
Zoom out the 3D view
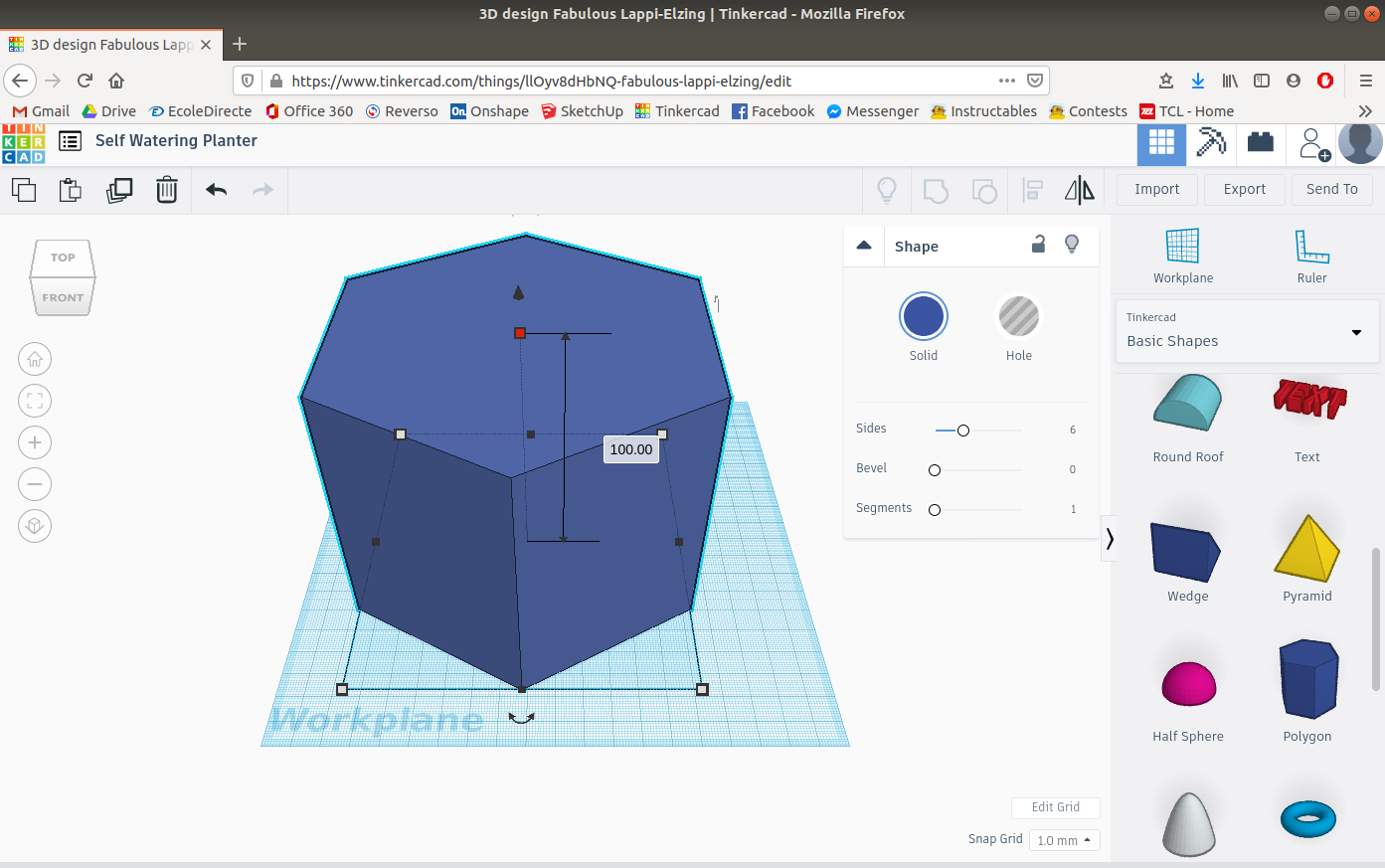(x=35, y=484)
